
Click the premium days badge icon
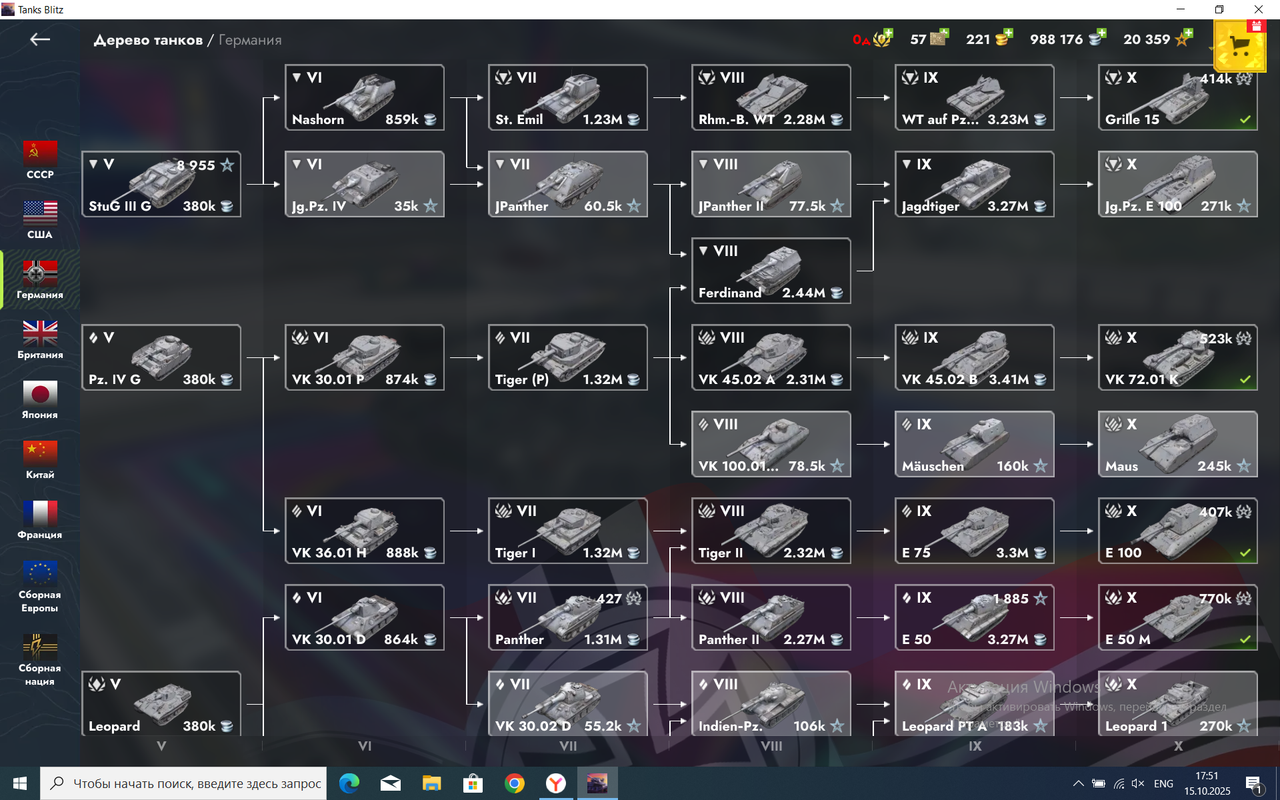pos(883,38)
